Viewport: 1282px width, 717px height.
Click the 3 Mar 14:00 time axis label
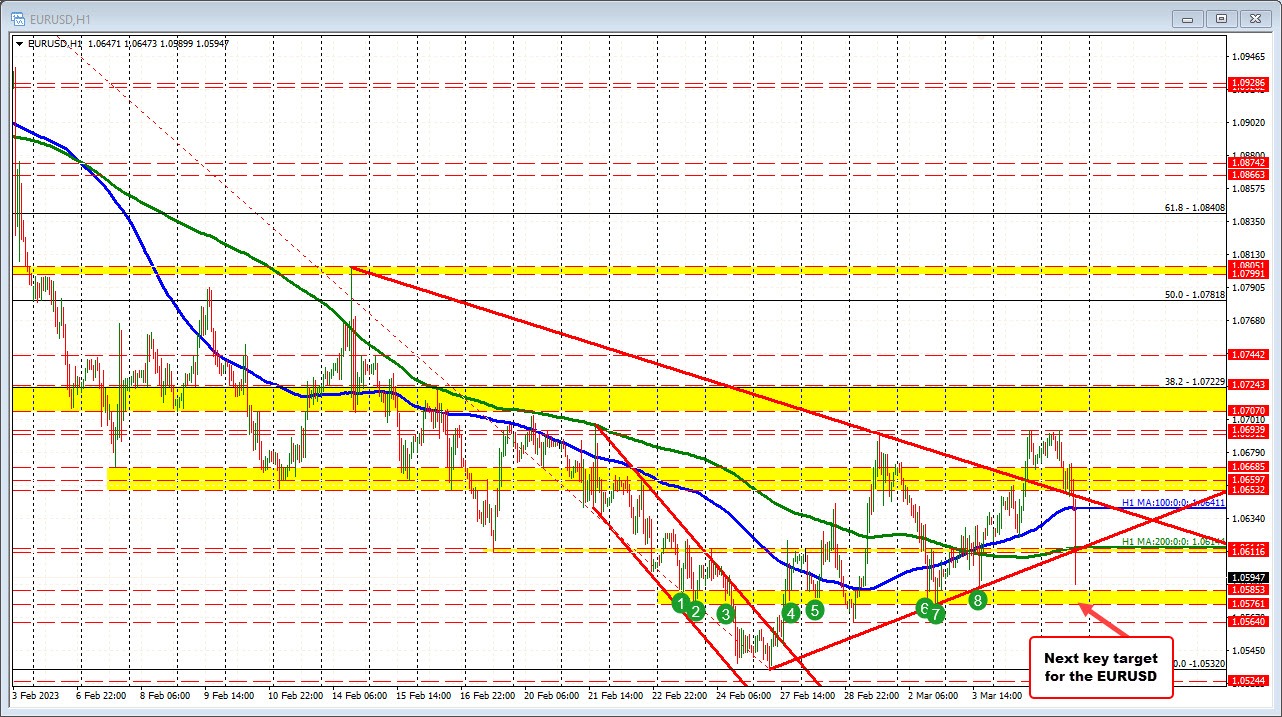click(997, 695)
